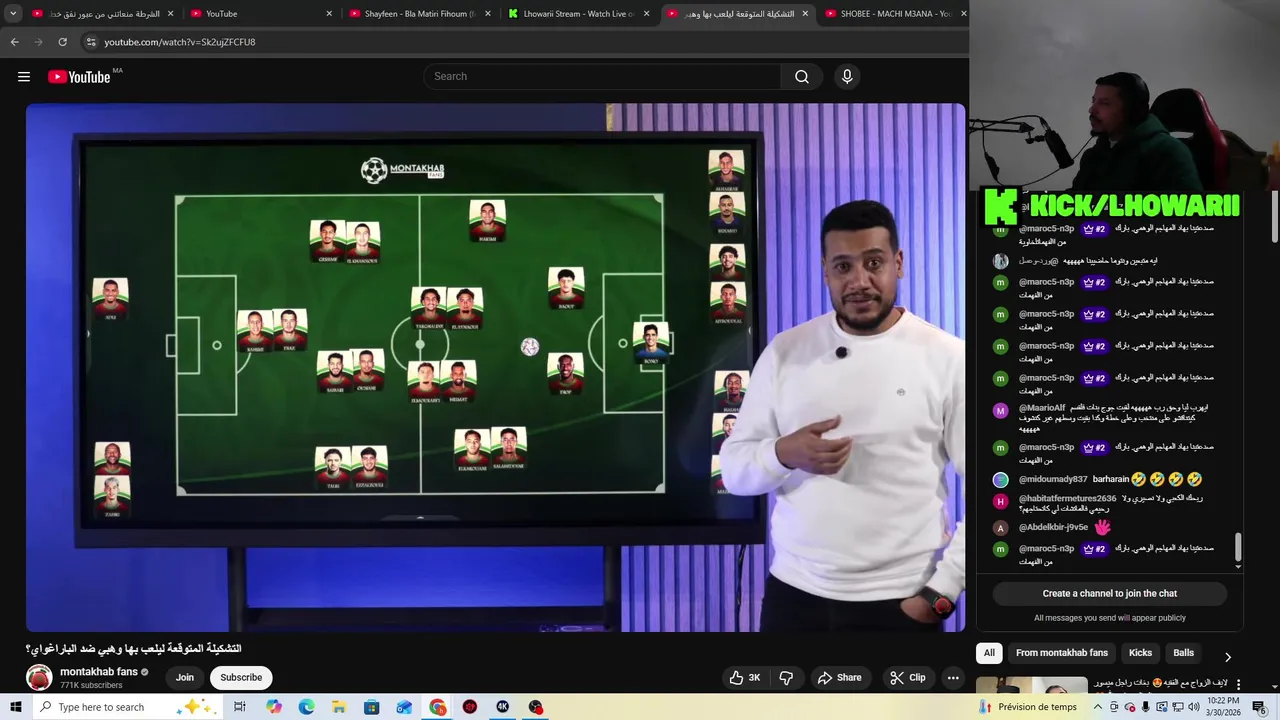Click the video title below the player
The image size is (1280, 720).
point(134,649)
